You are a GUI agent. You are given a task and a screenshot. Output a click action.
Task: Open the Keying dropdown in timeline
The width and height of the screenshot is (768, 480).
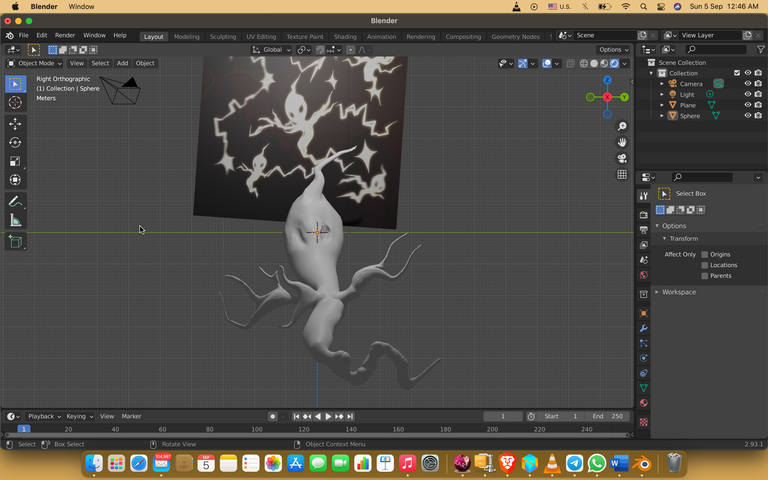pyautogui.click(x=79, y=416)
